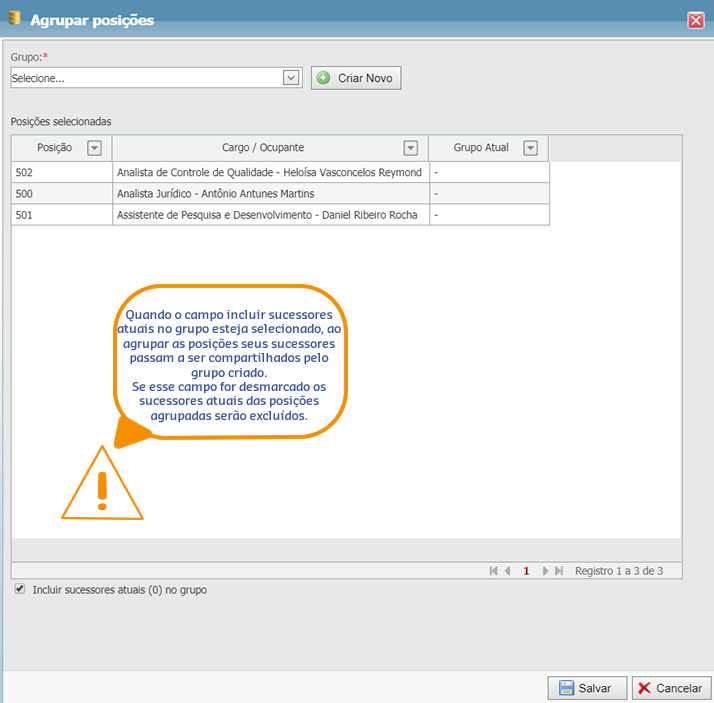Click the first page pagination icon
The width and height of the screenshot is (714, 703).
(493, 571)
